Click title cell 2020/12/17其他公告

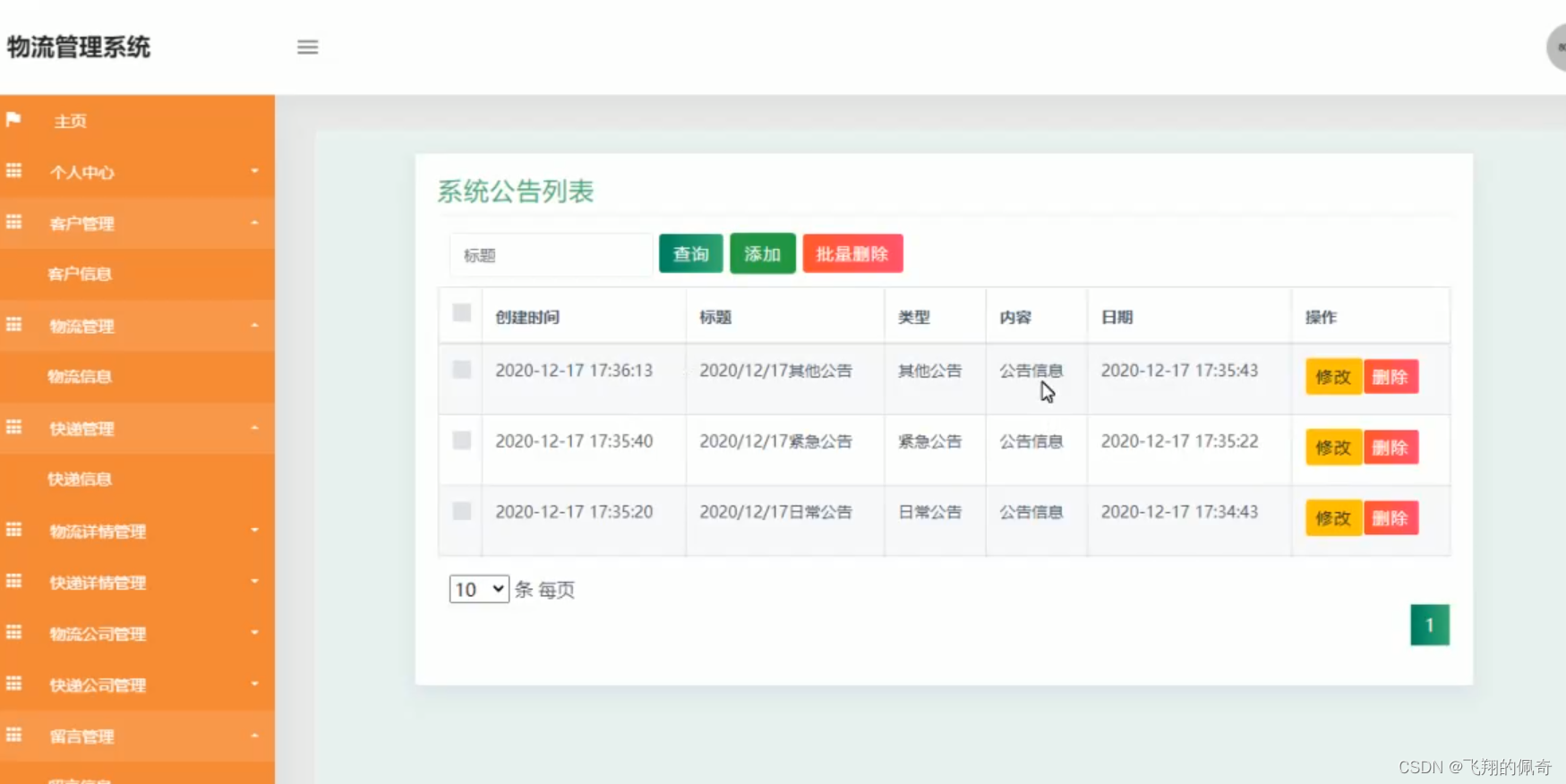click(775, 371)
